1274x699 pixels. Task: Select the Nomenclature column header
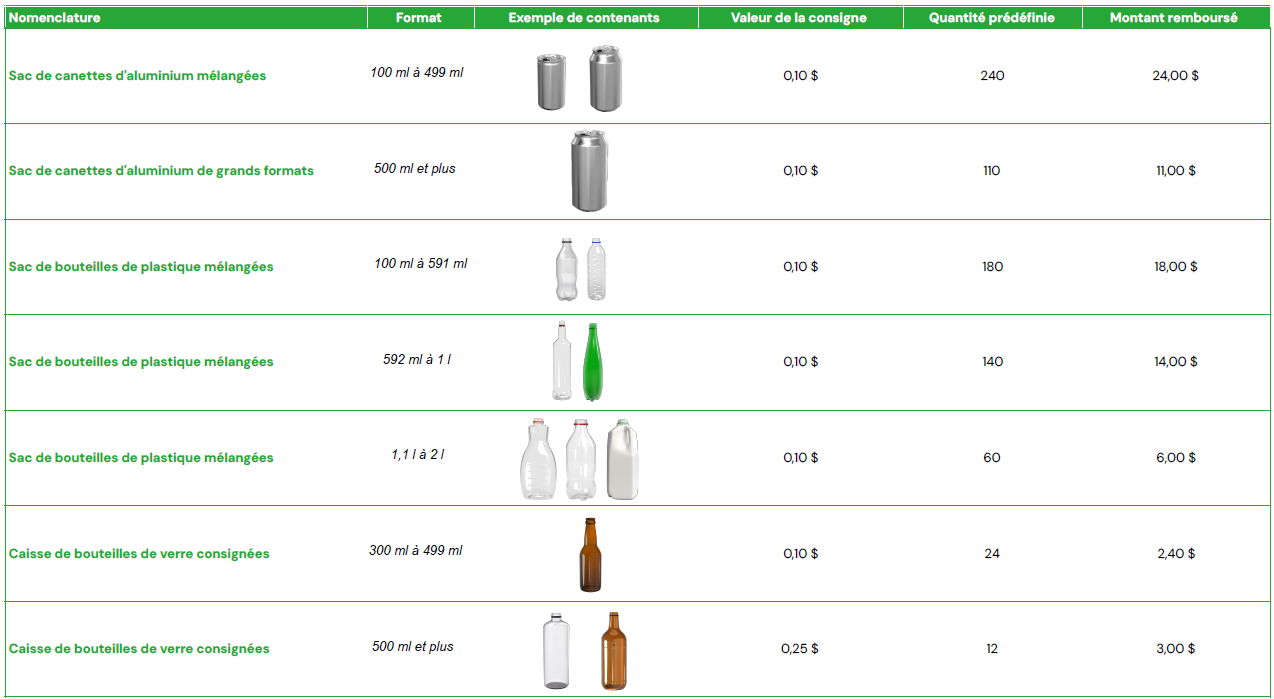pyautogui.click(x=55, y=18)
